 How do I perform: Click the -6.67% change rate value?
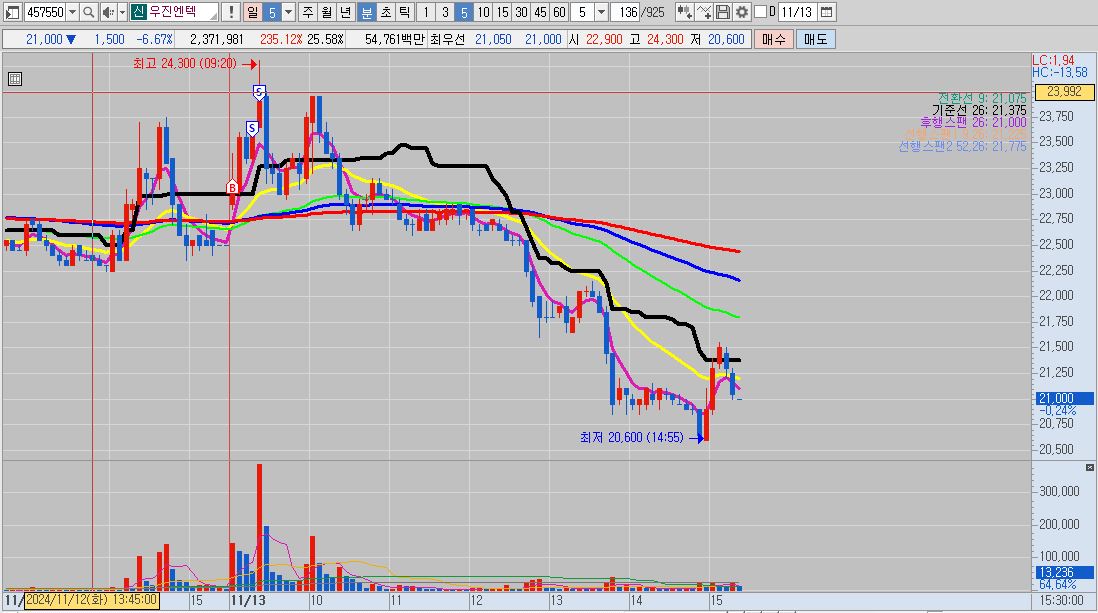(154, 39)
